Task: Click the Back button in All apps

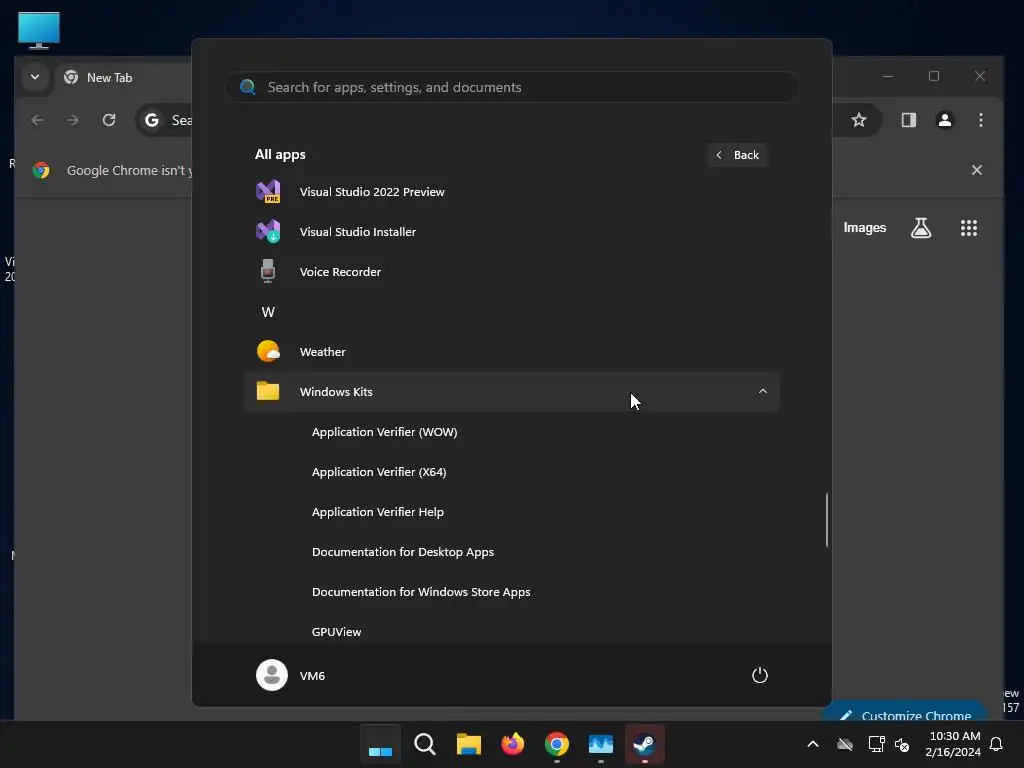Action: (737, 155)
